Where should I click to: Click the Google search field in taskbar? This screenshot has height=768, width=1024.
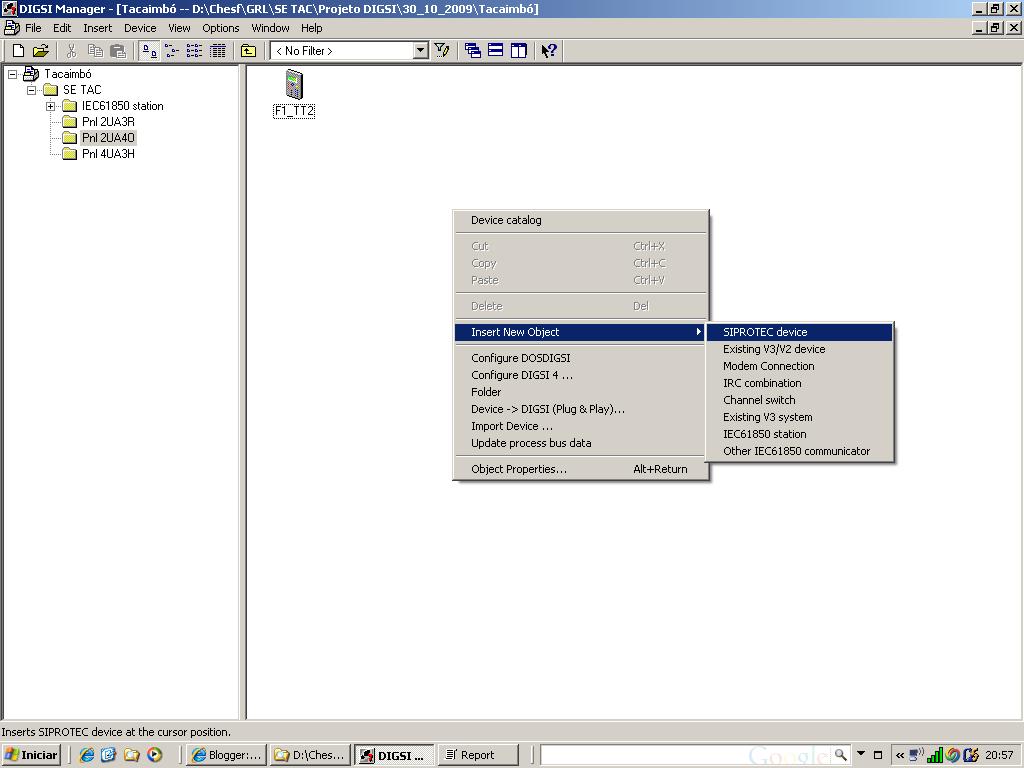pos(690,755)
